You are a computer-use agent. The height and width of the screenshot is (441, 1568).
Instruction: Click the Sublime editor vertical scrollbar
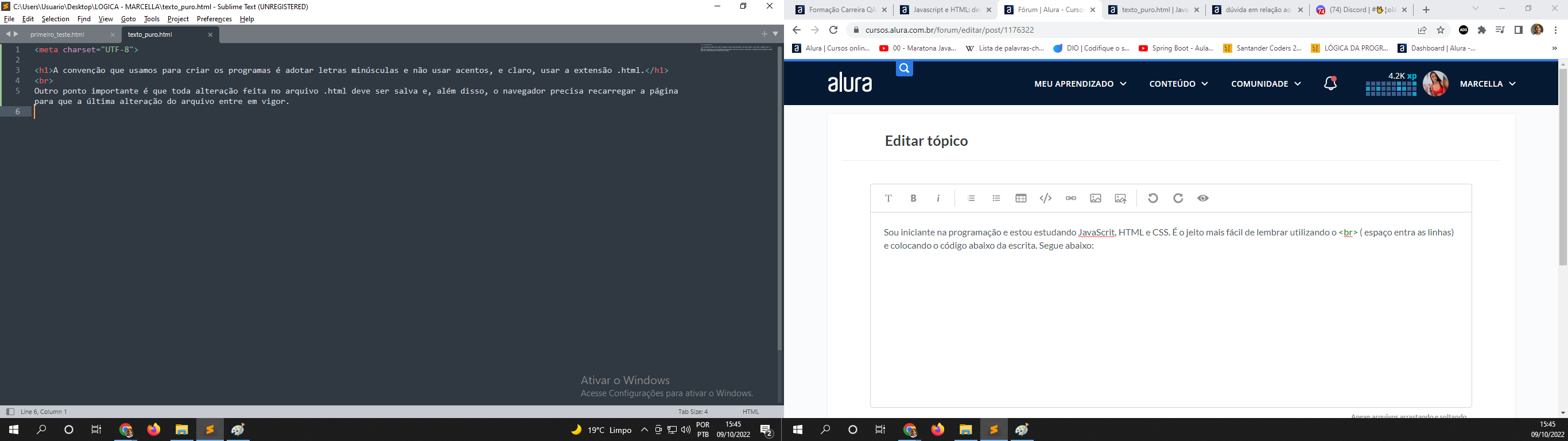coord(779,198)
